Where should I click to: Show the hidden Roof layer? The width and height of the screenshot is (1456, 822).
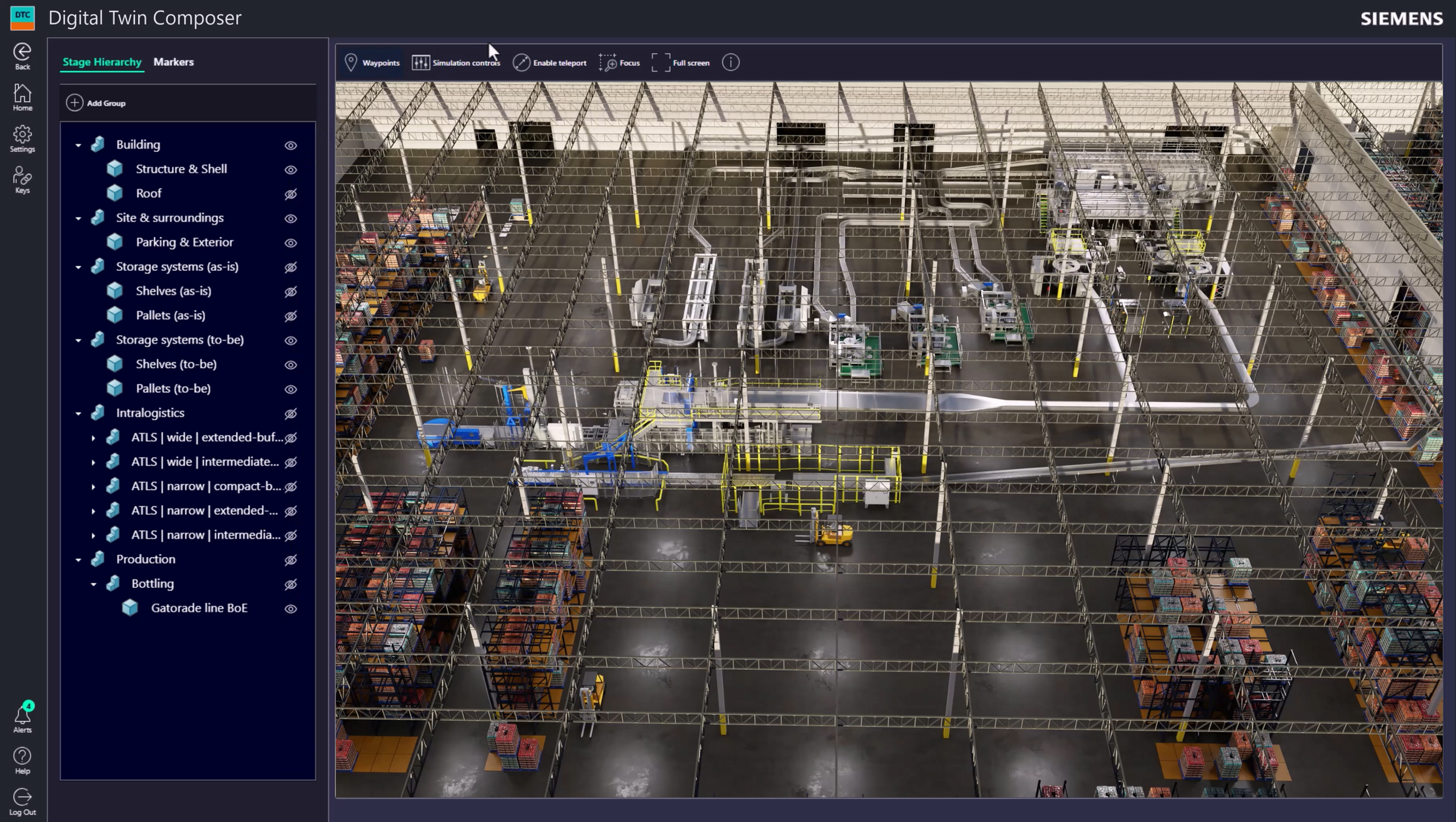tap(291, 194)
